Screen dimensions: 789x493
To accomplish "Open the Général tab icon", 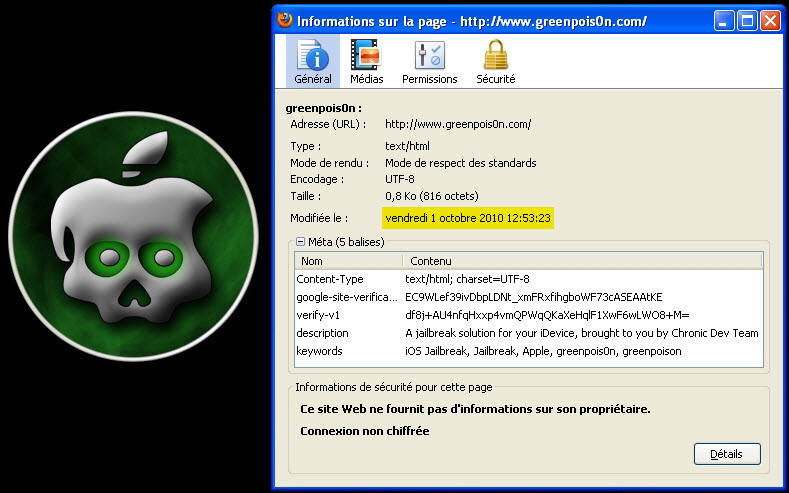I will [312, 61].
